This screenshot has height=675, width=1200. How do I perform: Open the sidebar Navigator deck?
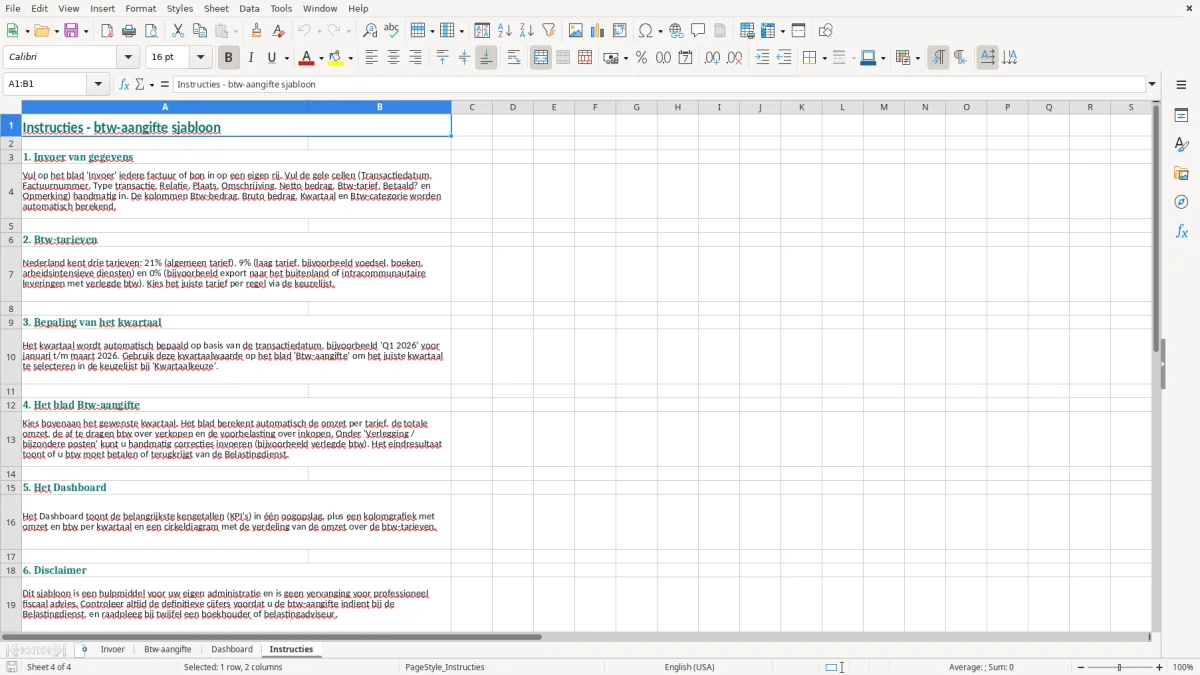pos(1181,202)
